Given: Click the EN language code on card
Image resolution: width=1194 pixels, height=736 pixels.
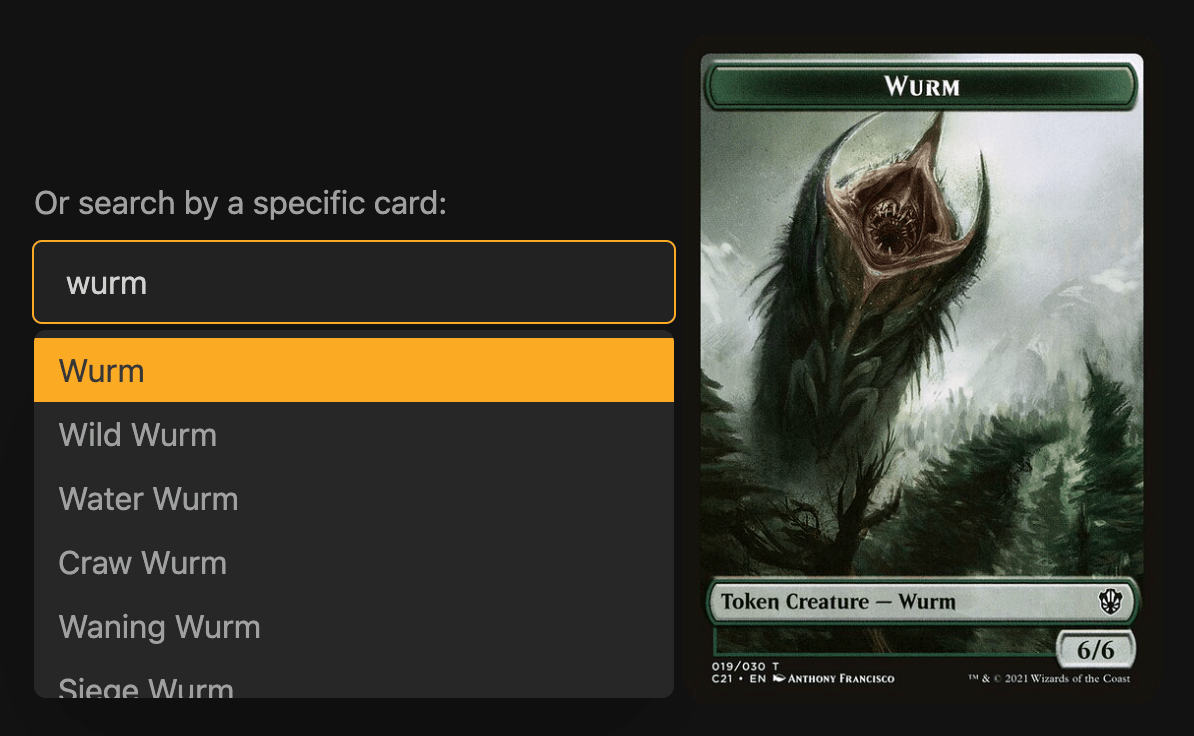Looking at the screenshot, I should (757, 678).
